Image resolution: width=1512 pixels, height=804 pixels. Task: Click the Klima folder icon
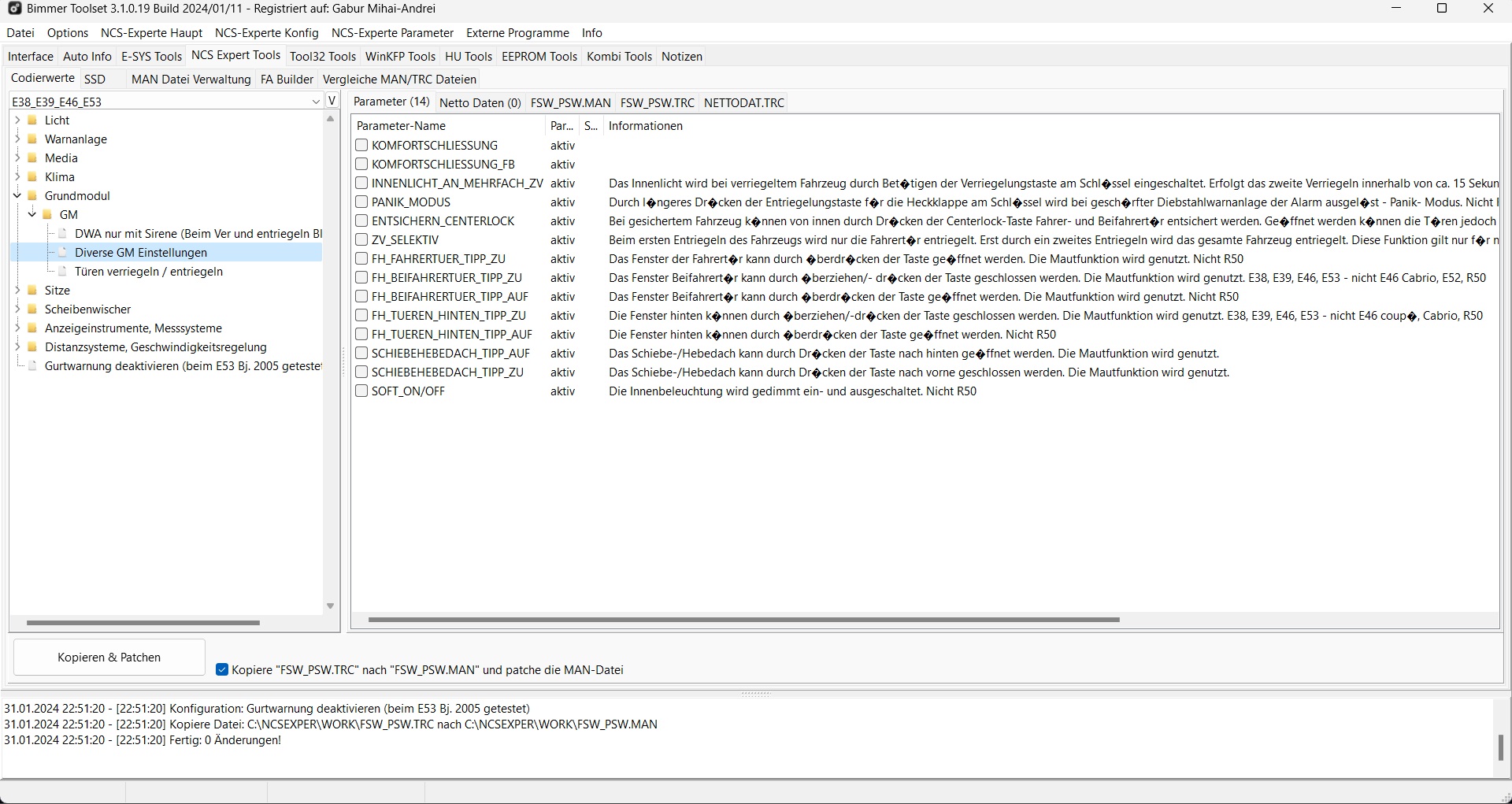(32, 177)
